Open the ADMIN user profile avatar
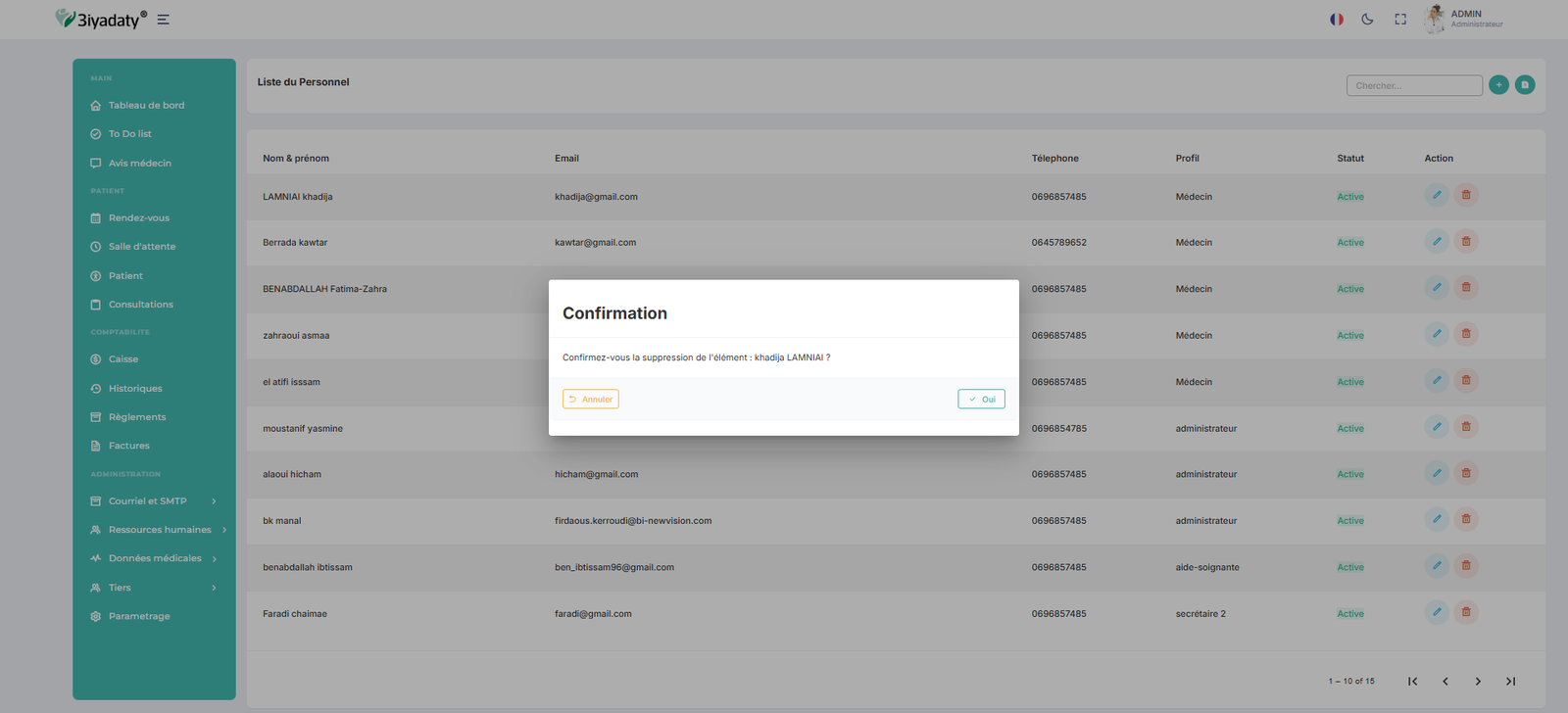 coord(1435,19)
